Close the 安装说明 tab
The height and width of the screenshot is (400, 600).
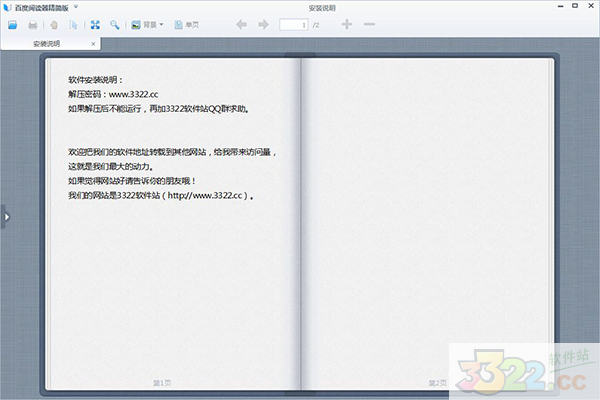coord(94,44)
